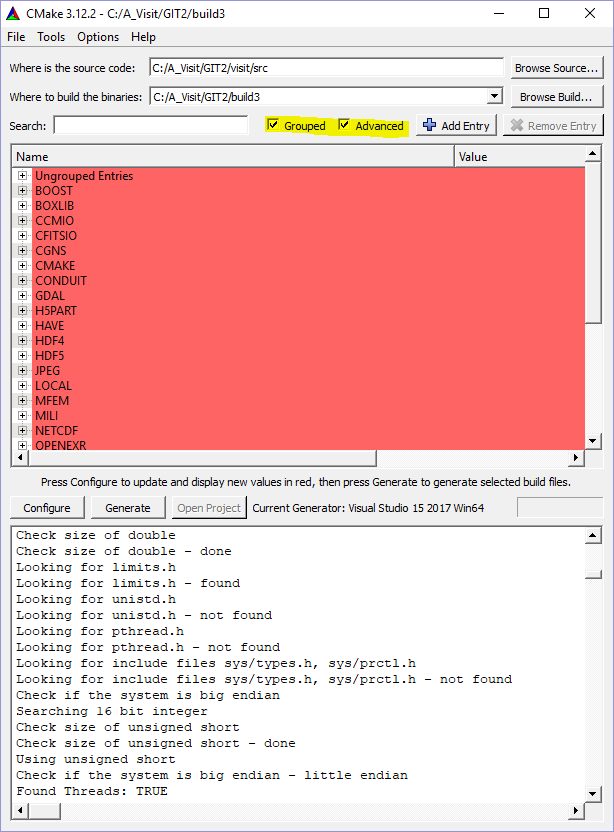Expand the LOCAL group
The height and width of the screenshot is (832, 614).
point(22,385)
